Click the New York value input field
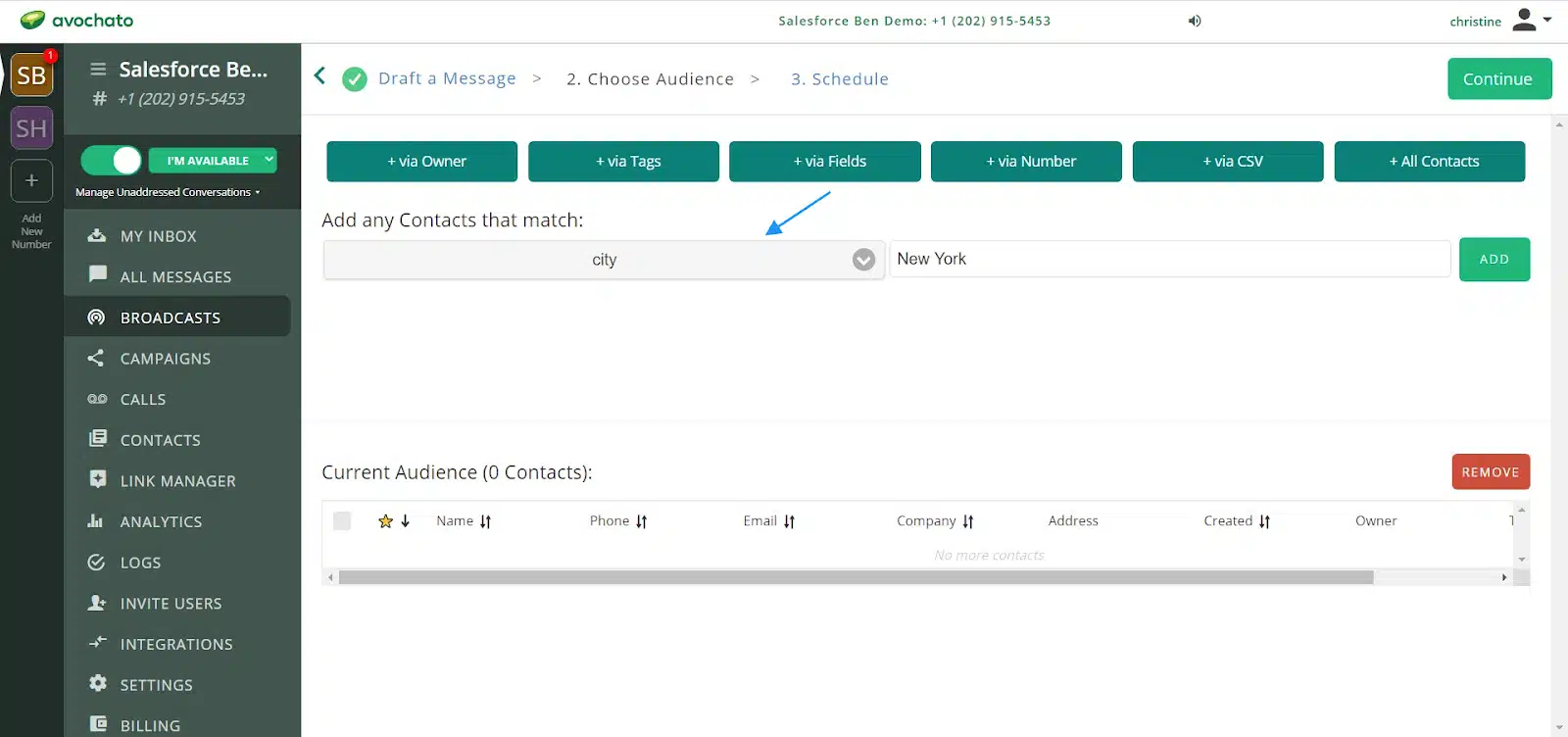The width and height of the screenshot is (1568, 737). tap(1170, 259)
